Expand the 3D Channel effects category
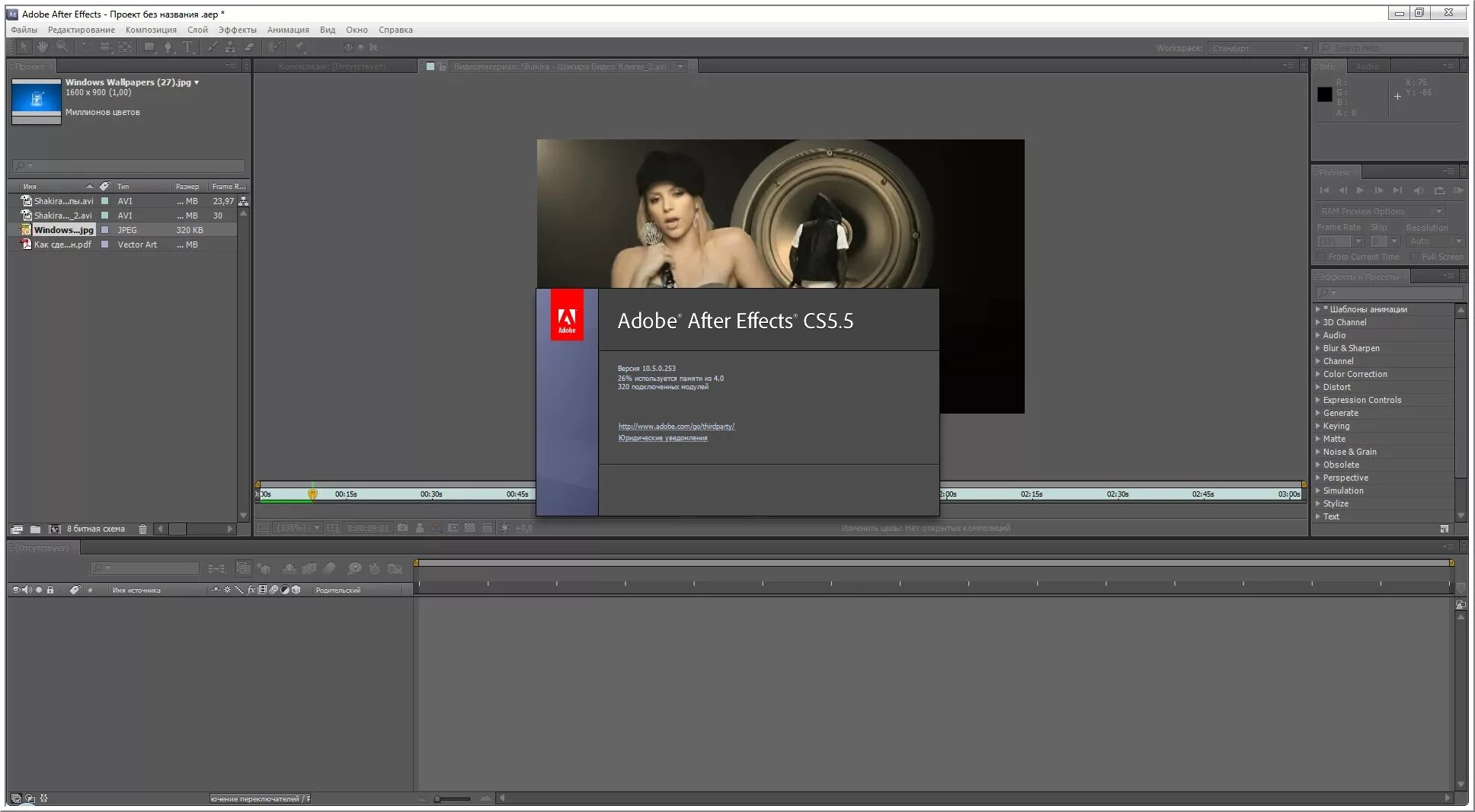The image size is (1475, 812). (x=1317, y=322)
